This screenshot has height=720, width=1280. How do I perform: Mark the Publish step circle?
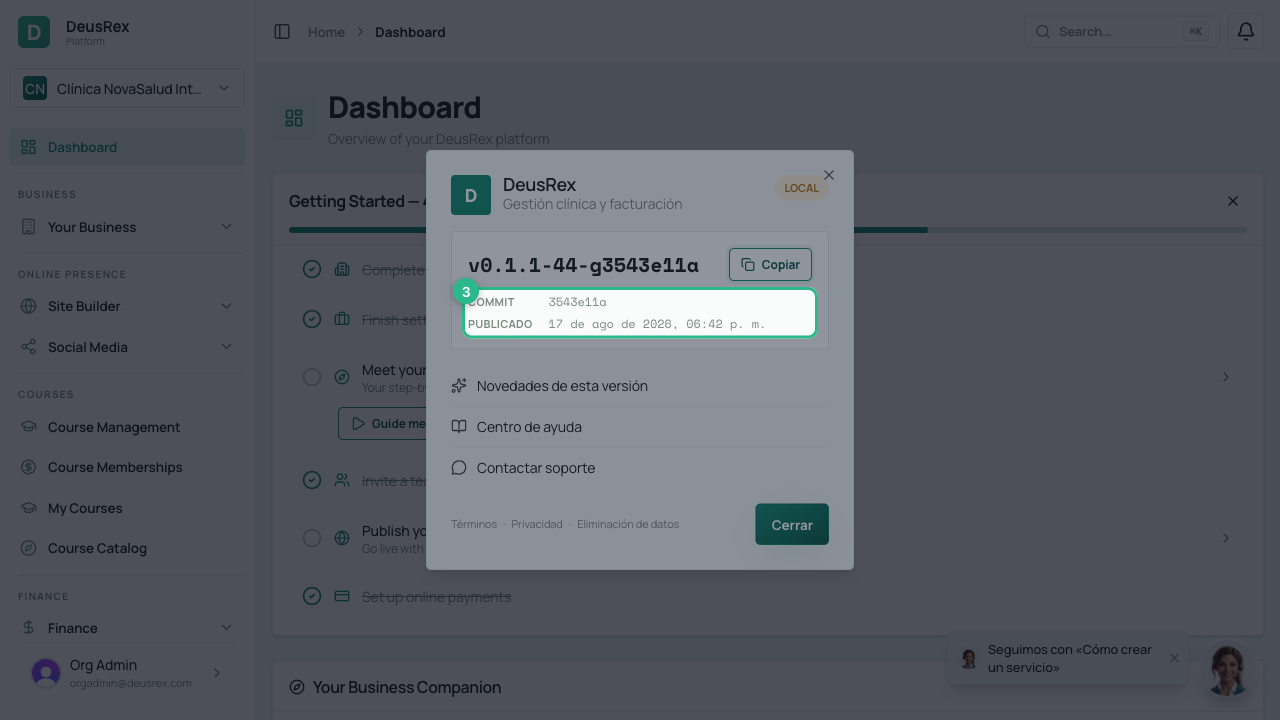312,538
